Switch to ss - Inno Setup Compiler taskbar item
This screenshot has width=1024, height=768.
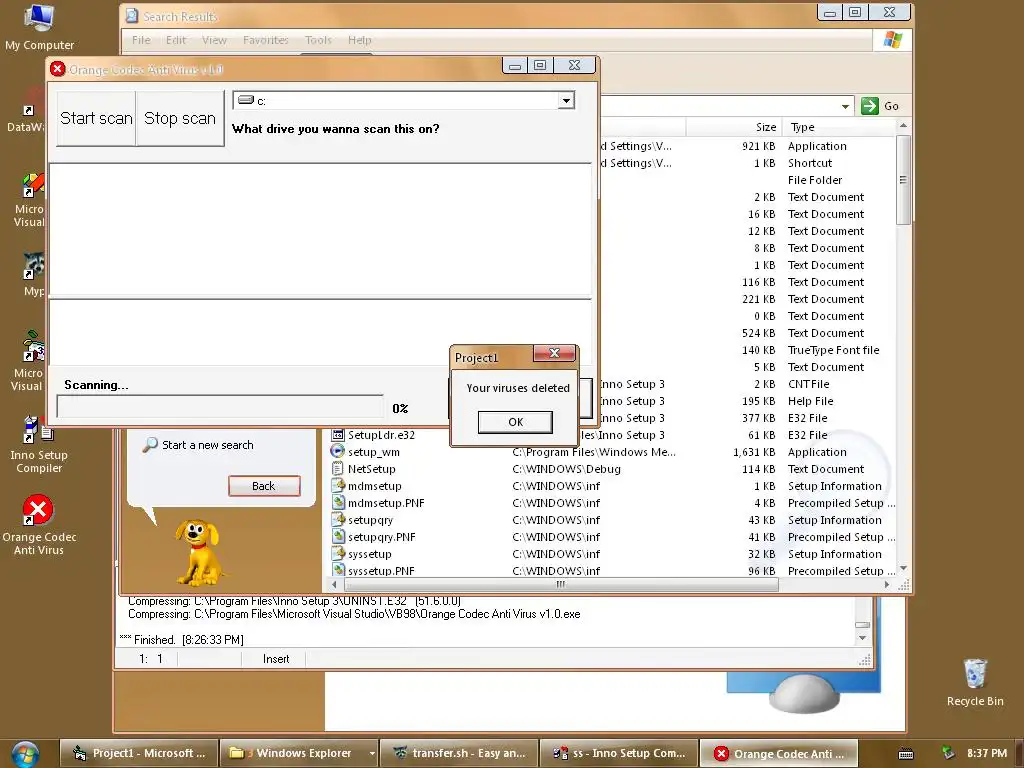[x=619, y=753]
